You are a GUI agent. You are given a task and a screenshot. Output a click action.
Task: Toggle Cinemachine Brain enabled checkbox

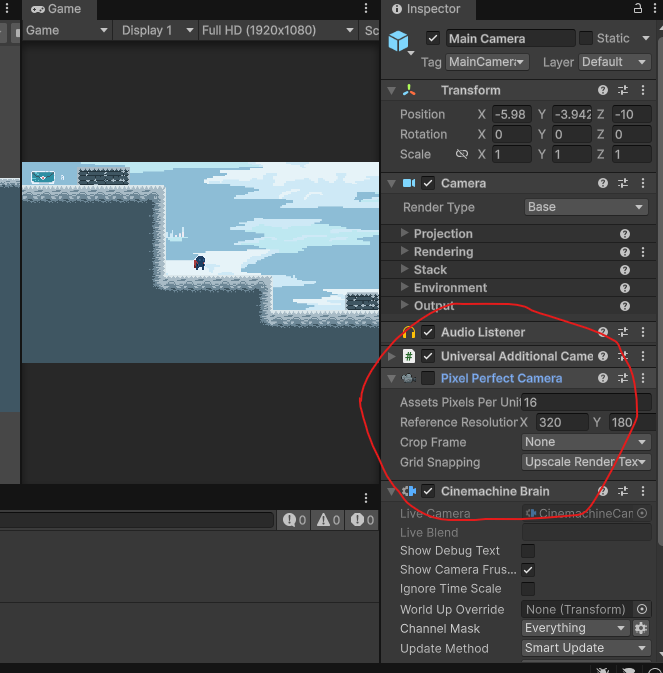[x=428, y=491]
